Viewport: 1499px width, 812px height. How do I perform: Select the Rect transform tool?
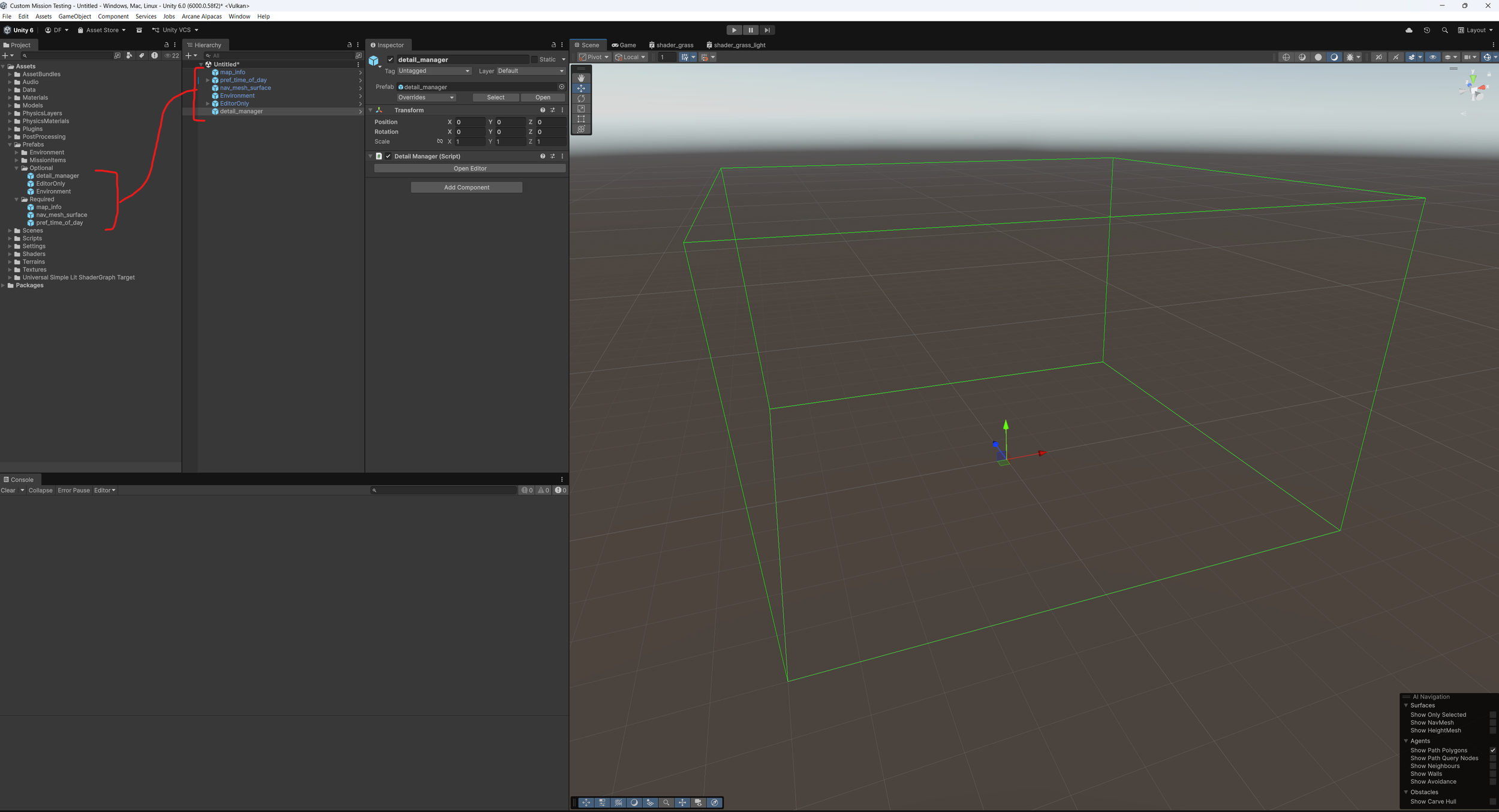[580, 119]
